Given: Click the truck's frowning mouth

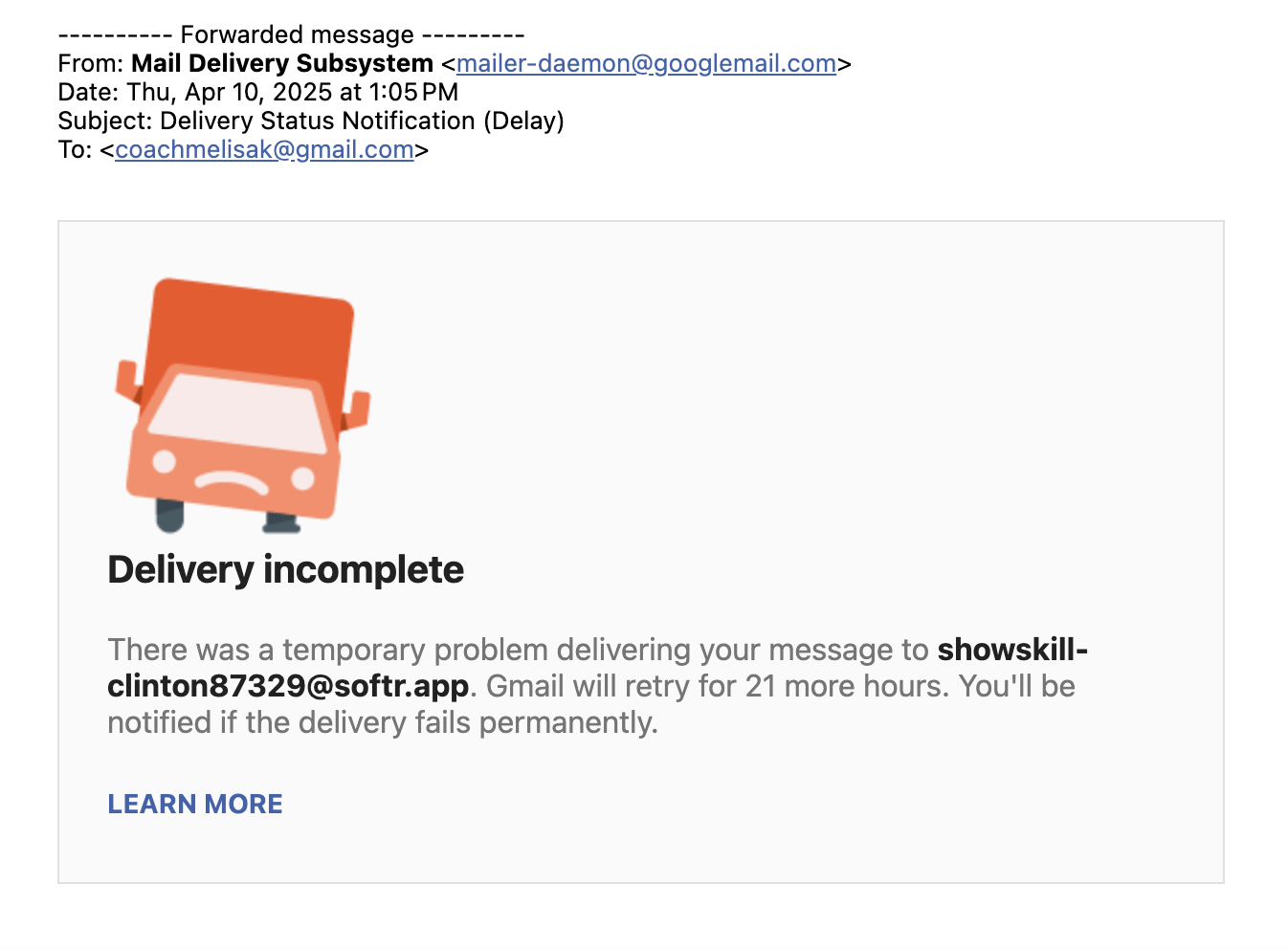Looking at the screenshot, I should (x=233, y=481).
